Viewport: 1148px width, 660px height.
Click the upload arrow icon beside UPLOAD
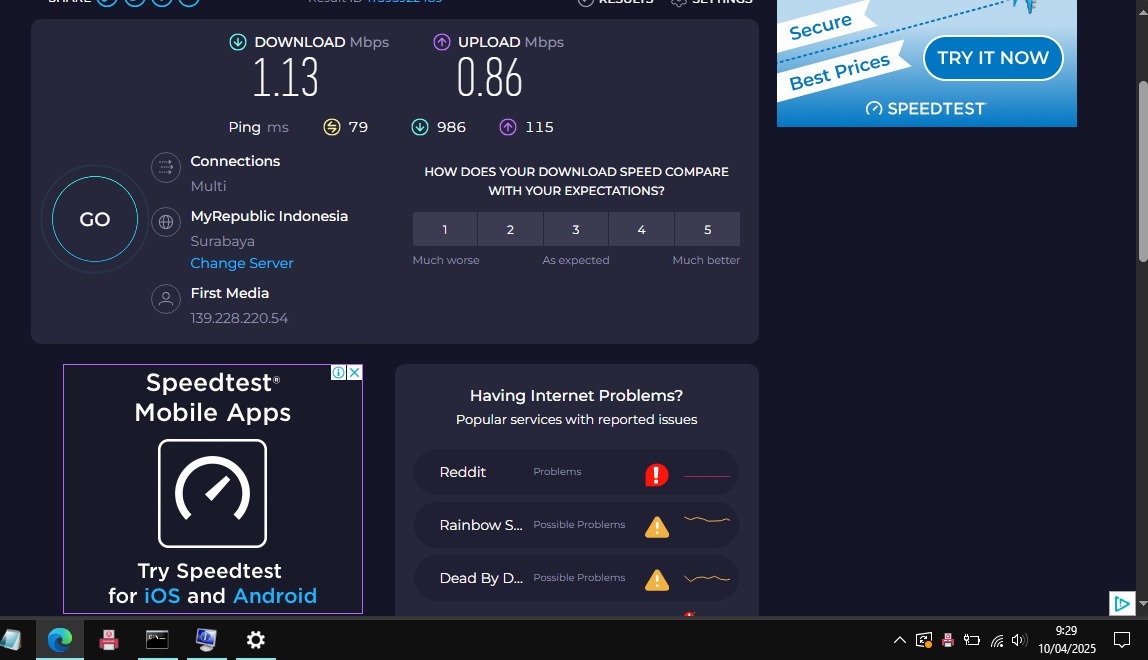tap(441, 42)
